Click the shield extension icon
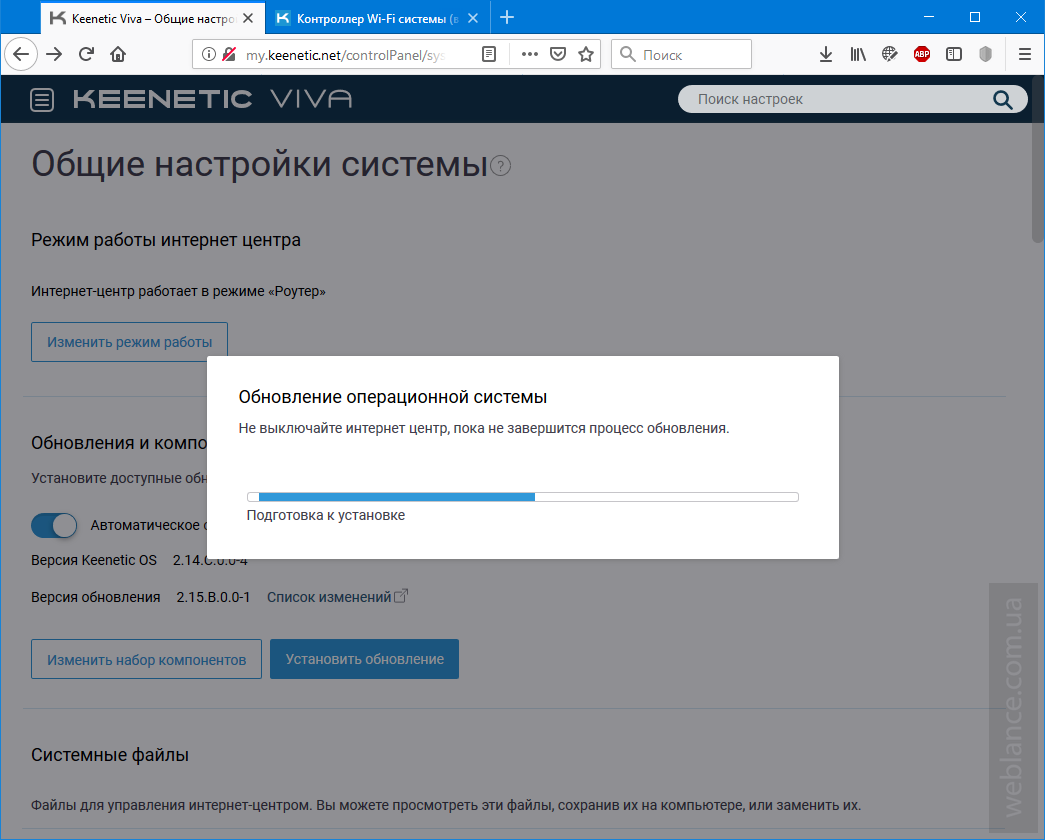 point(986,55)
